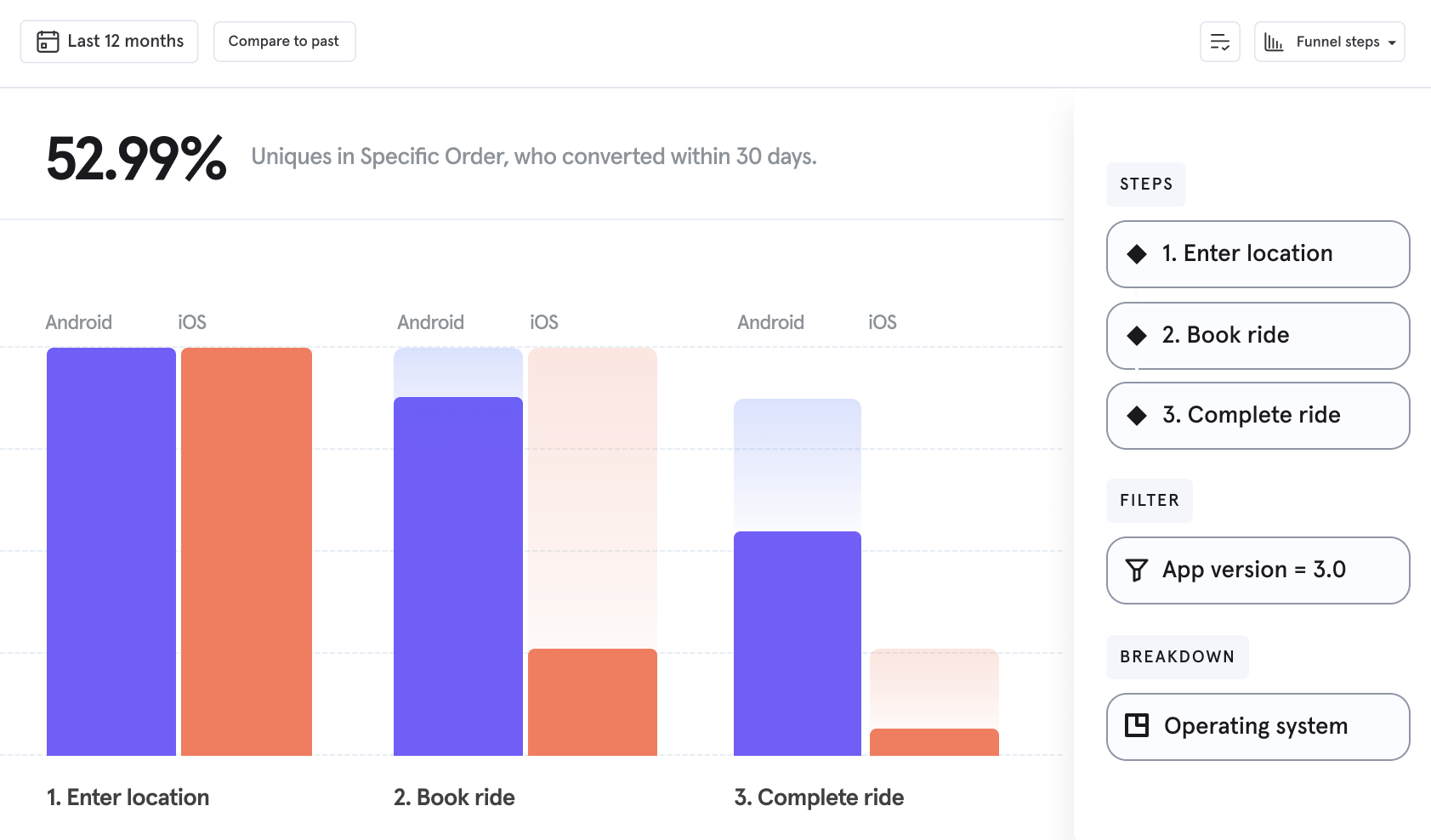Screen dimensions: 1431x840
Task: Click the iOS bar for Enter location
Action: 247,552
